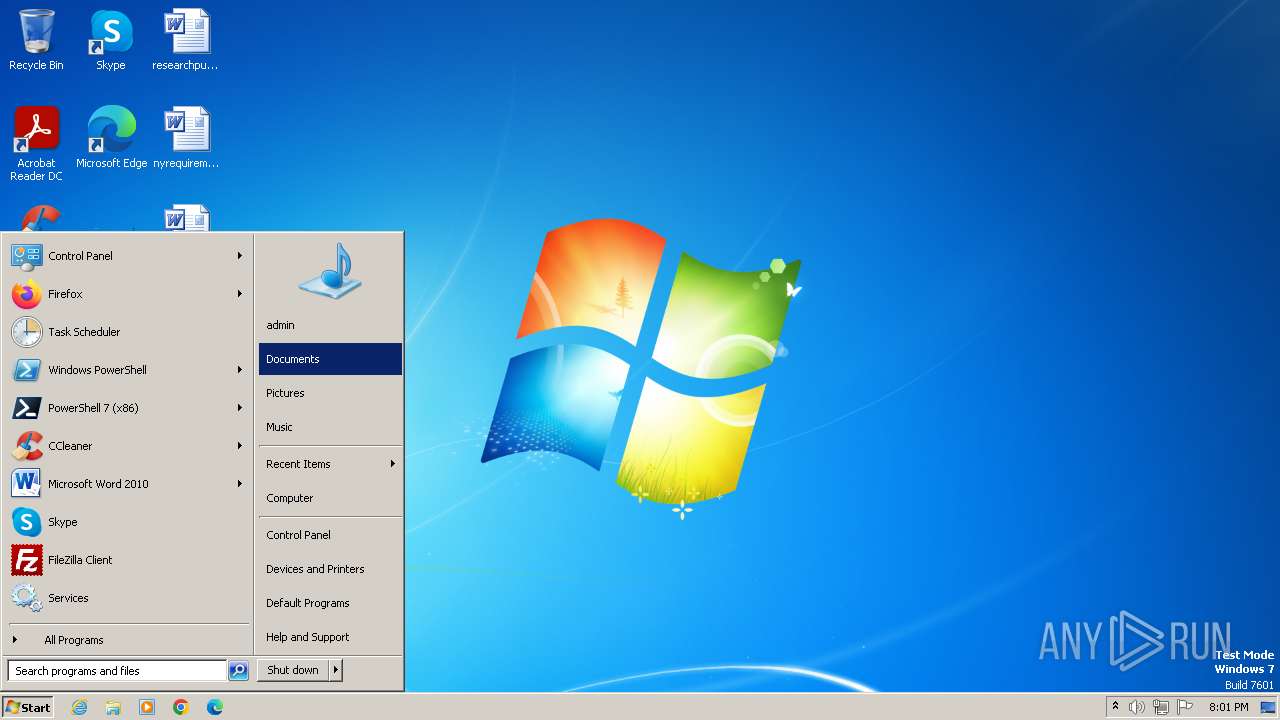Click the Action Center flag icon

(x=1185, y=707)
